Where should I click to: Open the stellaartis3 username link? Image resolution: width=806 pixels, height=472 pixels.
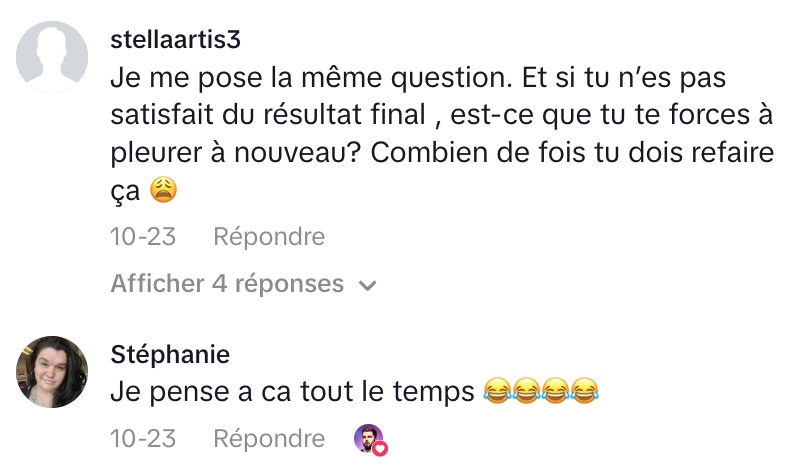177,40
